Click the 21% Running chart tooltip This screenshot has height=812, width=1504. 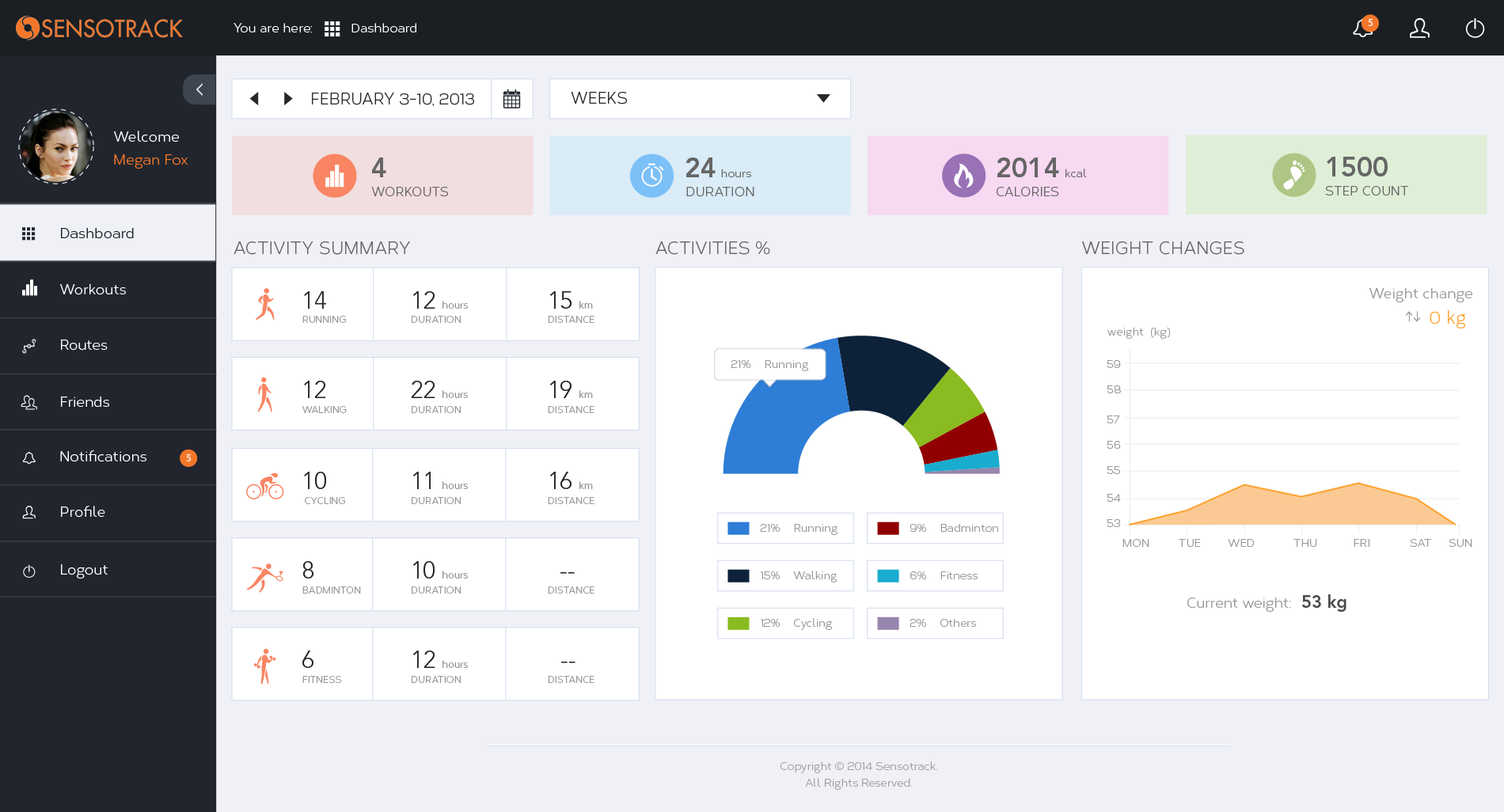click(x=770, y=364)
